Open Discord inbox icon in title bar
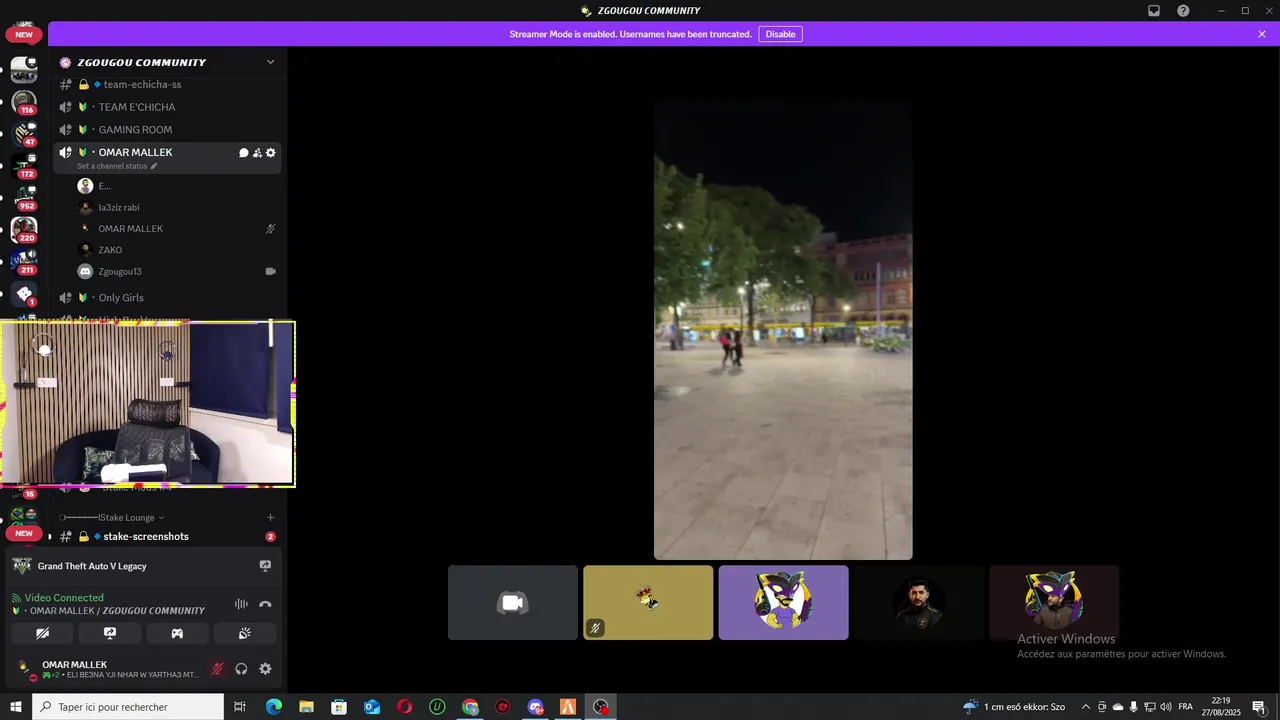 1154,10
